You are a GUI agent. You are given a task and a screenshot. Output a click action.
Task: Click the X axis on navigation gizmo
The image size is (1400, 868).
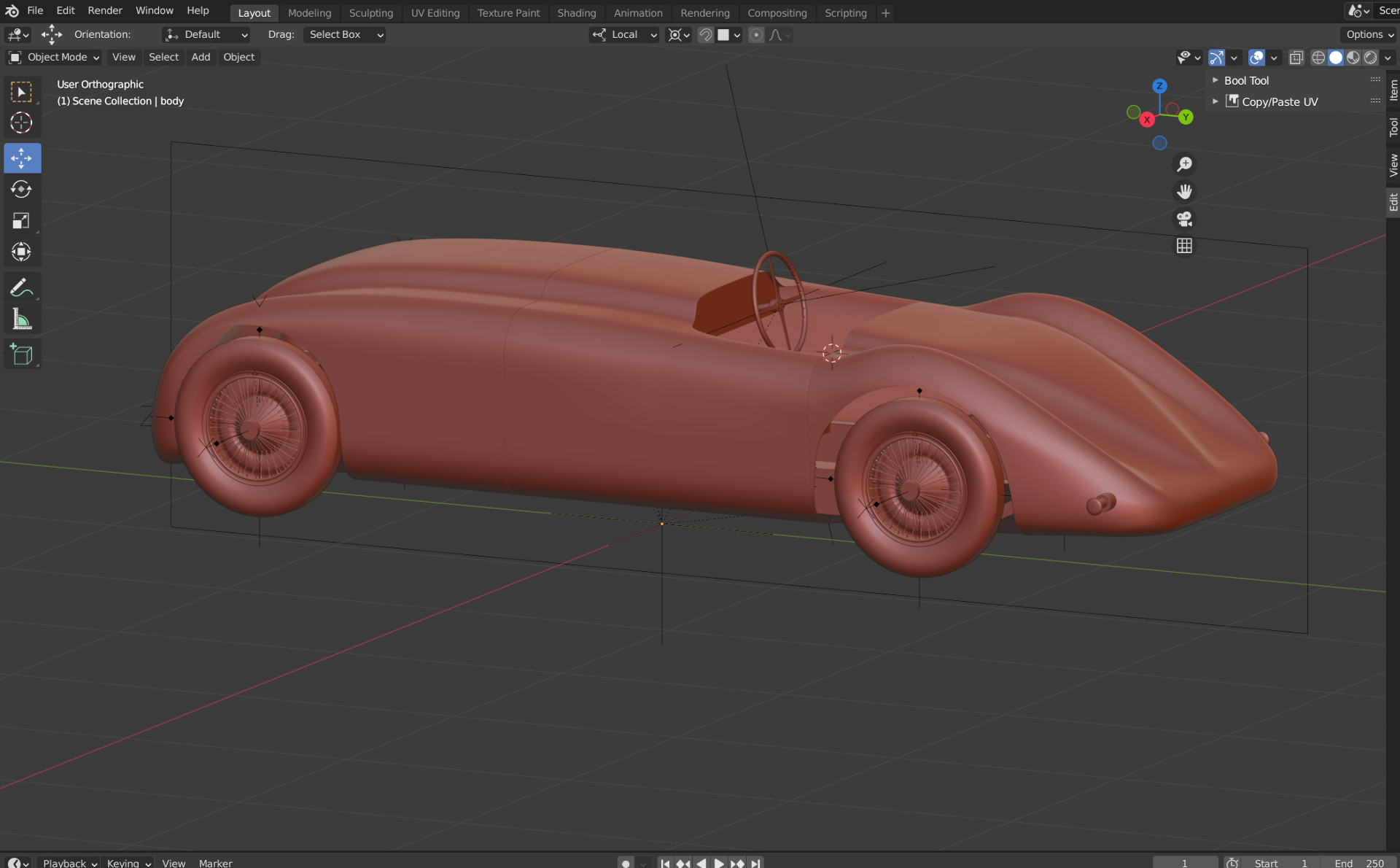click(1147, 120)
